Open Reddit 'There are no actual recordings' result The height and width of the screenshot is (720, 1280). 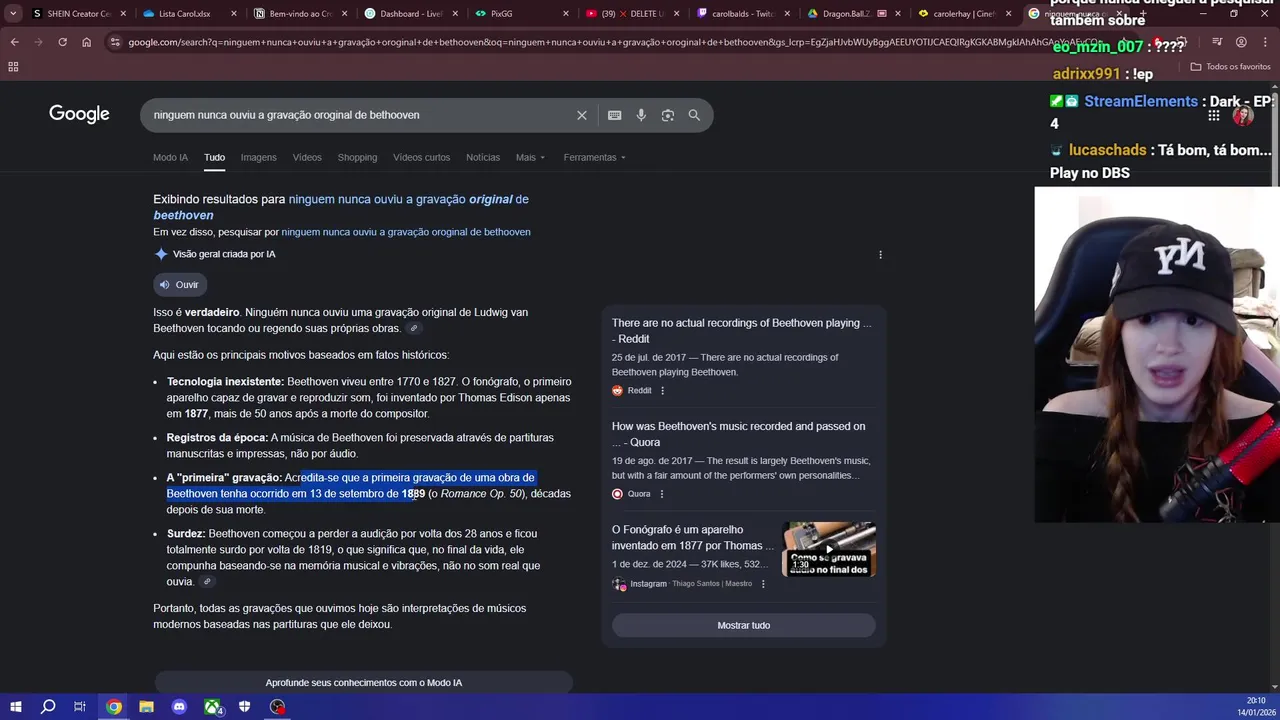741,331
